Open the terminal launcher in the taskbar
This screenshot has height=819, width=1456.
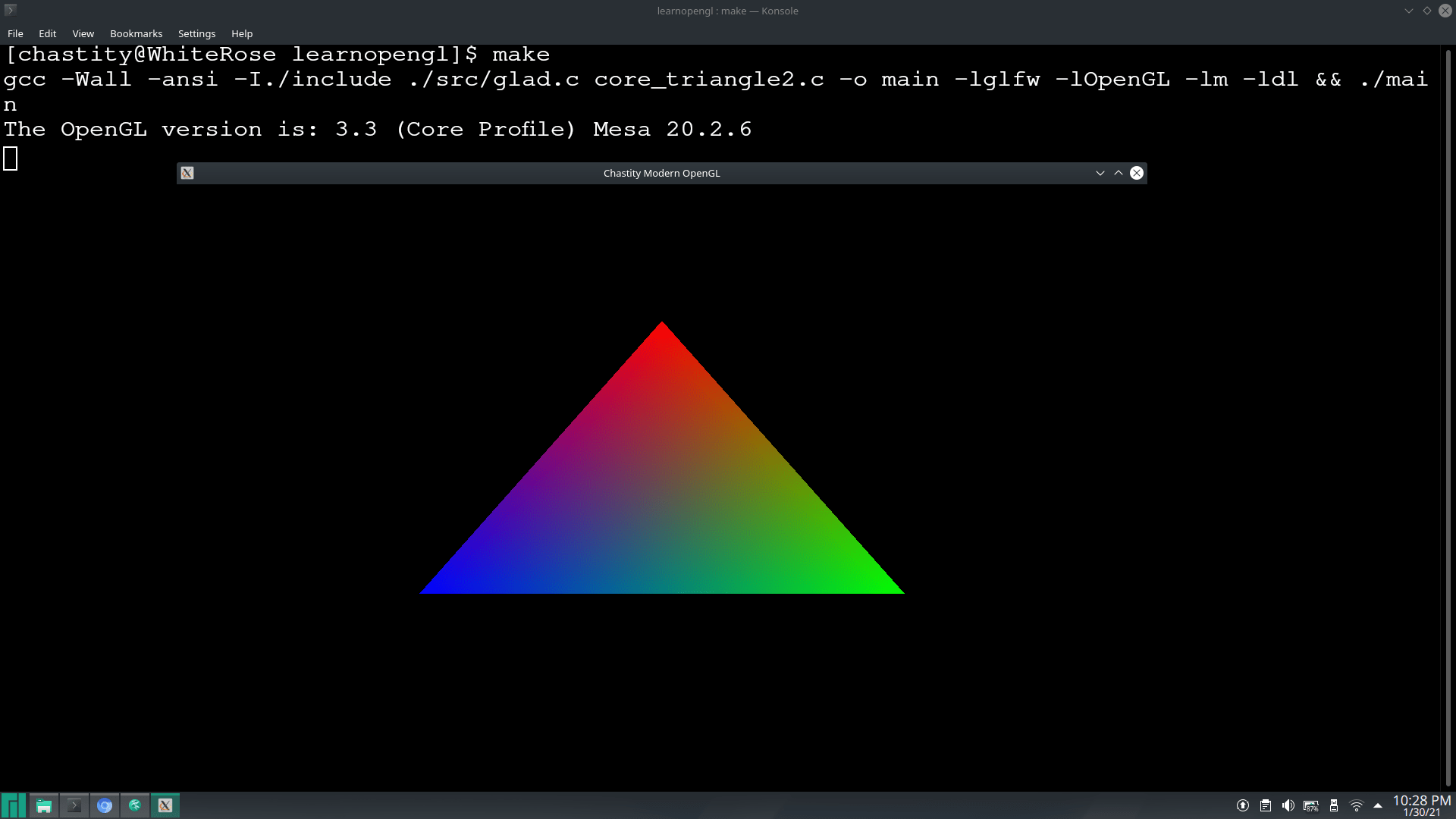(74, 805)
